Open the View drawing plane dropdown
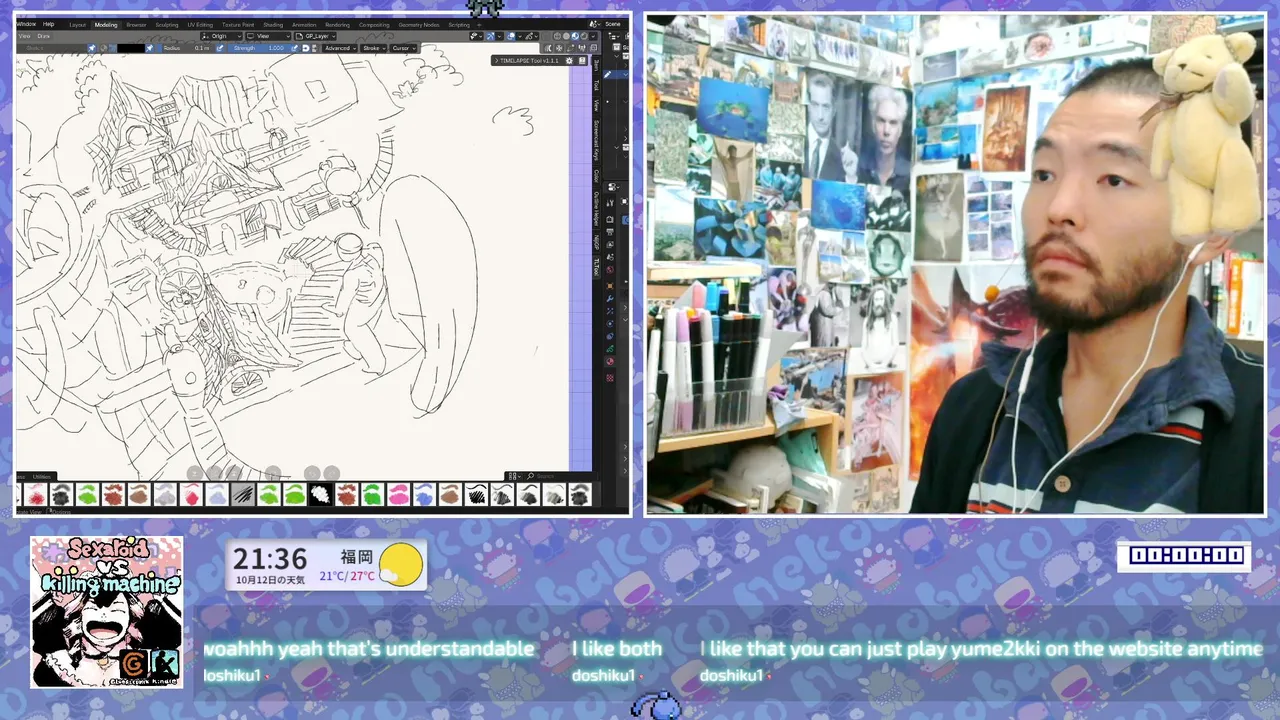Viewport: 1280px width, 720px height. (268, 36)
